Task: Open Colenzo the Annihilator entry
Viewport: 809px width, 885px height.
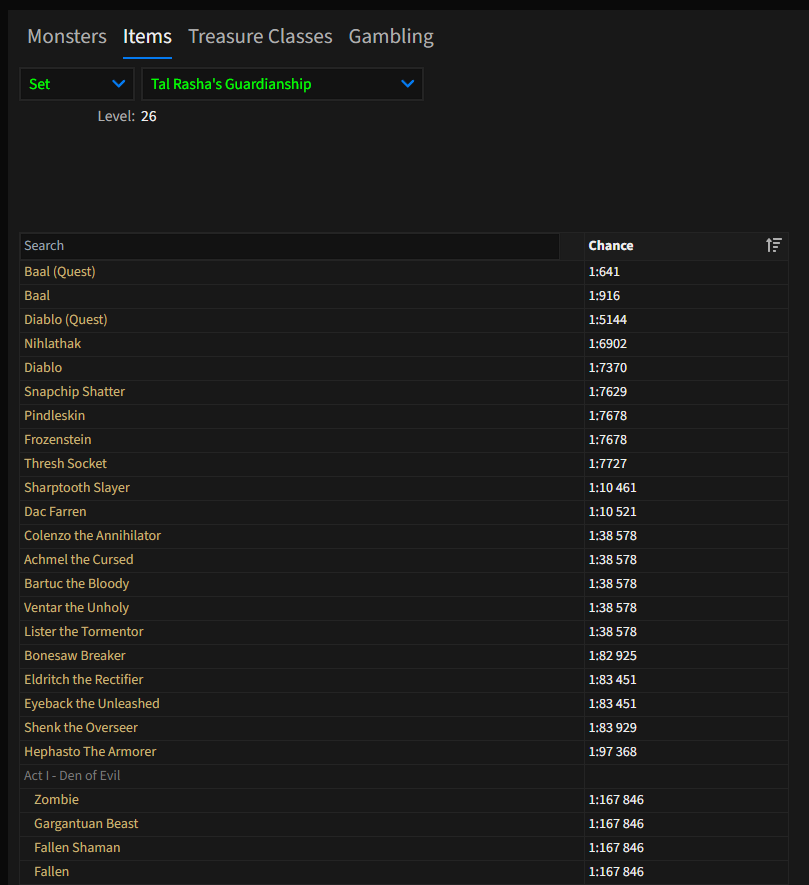Action: 92,536
